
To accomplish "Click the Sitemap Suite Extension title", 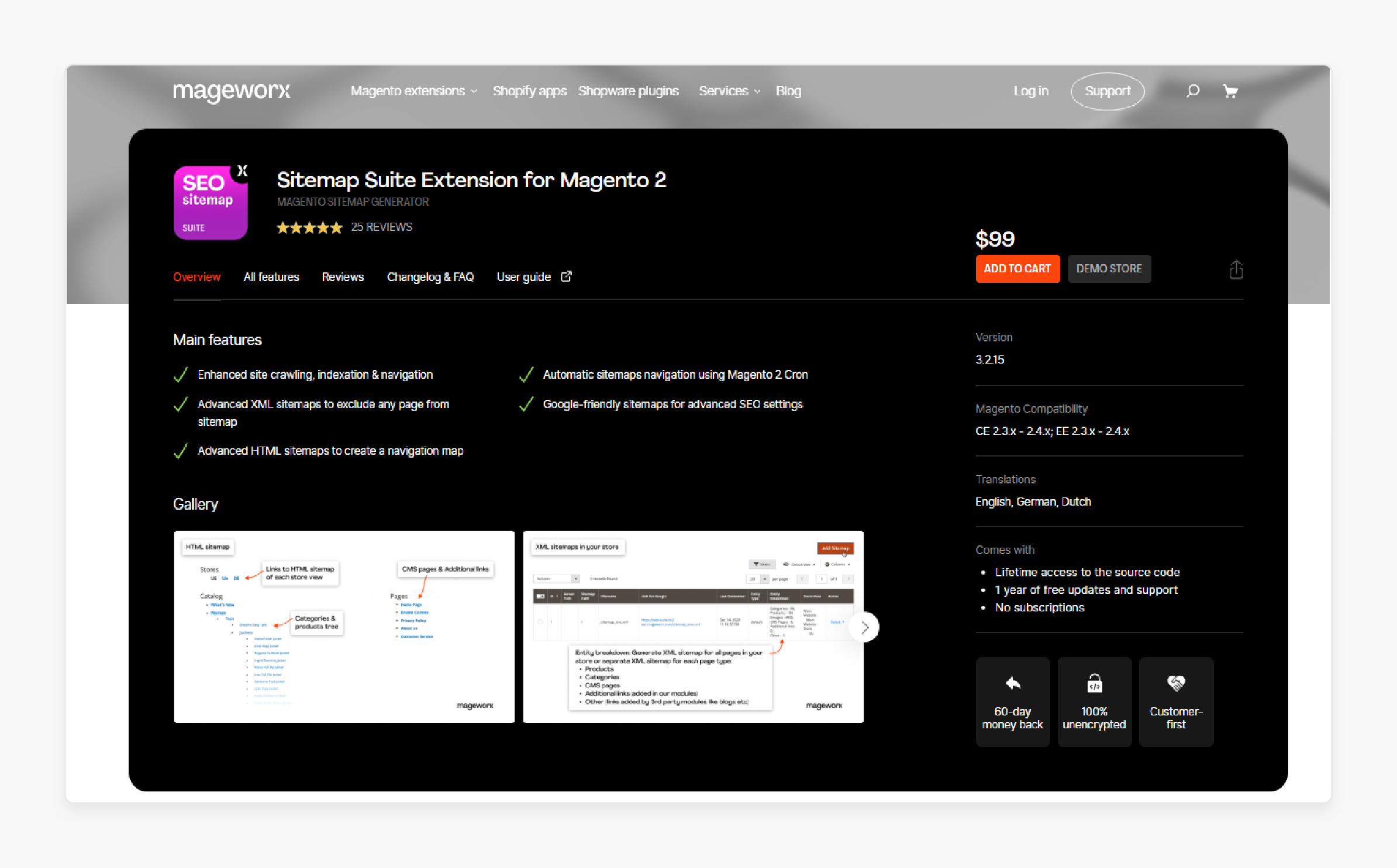I will [471, 180].
